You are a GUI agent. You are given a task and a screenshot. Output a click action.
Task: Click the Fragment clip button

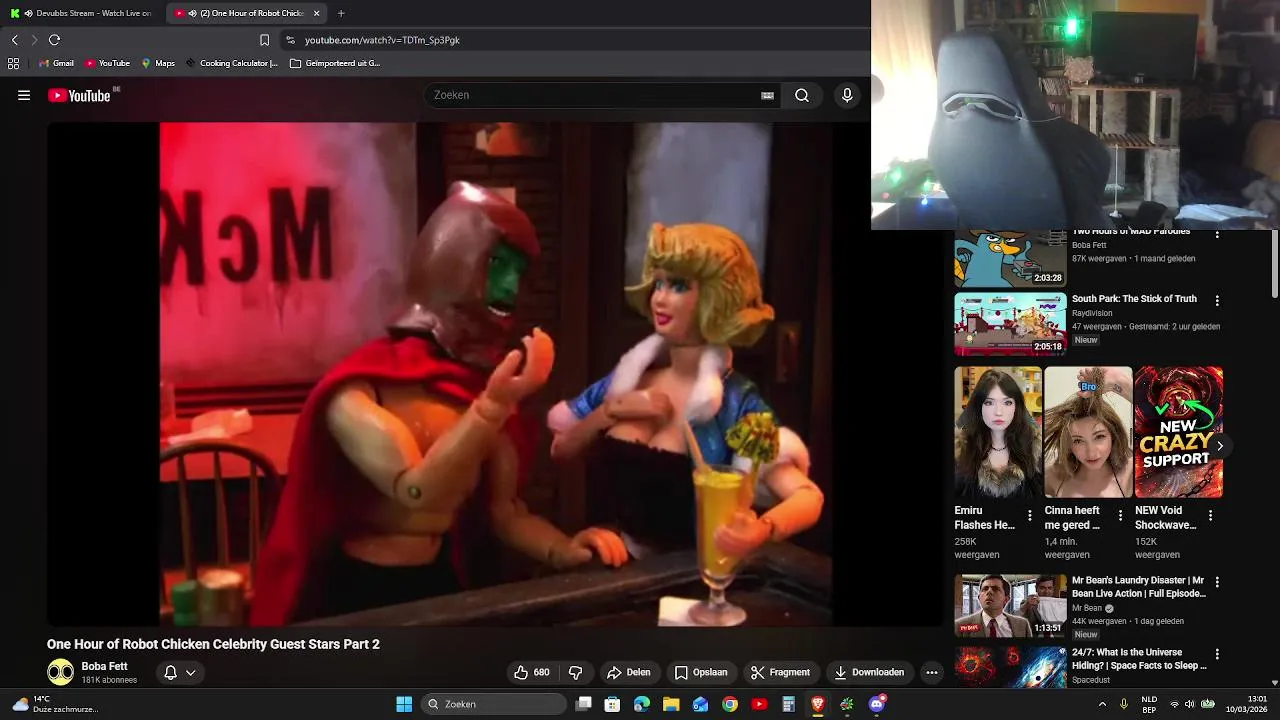pyautogui.click(x=780, y=672)
